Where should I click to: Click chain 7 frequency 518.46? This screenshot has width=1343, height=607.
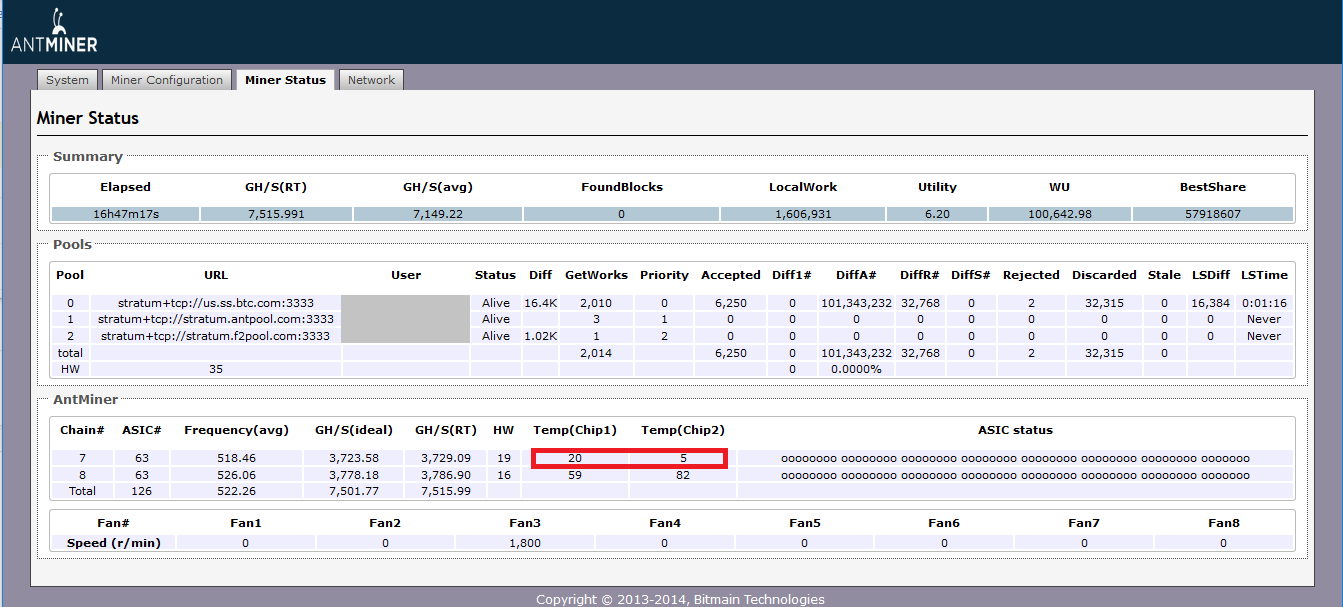[236, 457]
